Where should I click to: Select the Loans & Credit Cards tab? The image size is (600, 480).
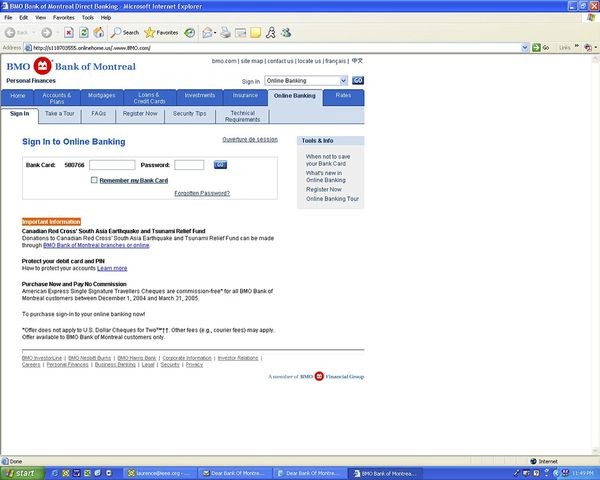(x=150, y=98)
